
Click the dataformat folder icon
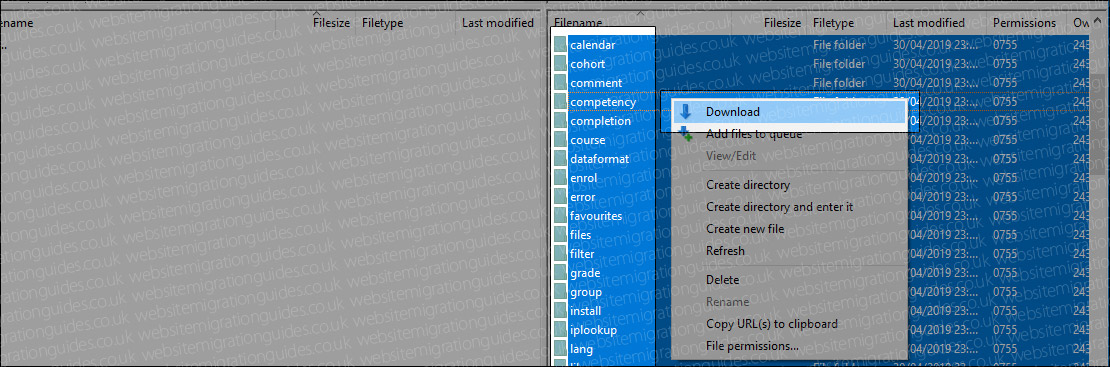561,159
